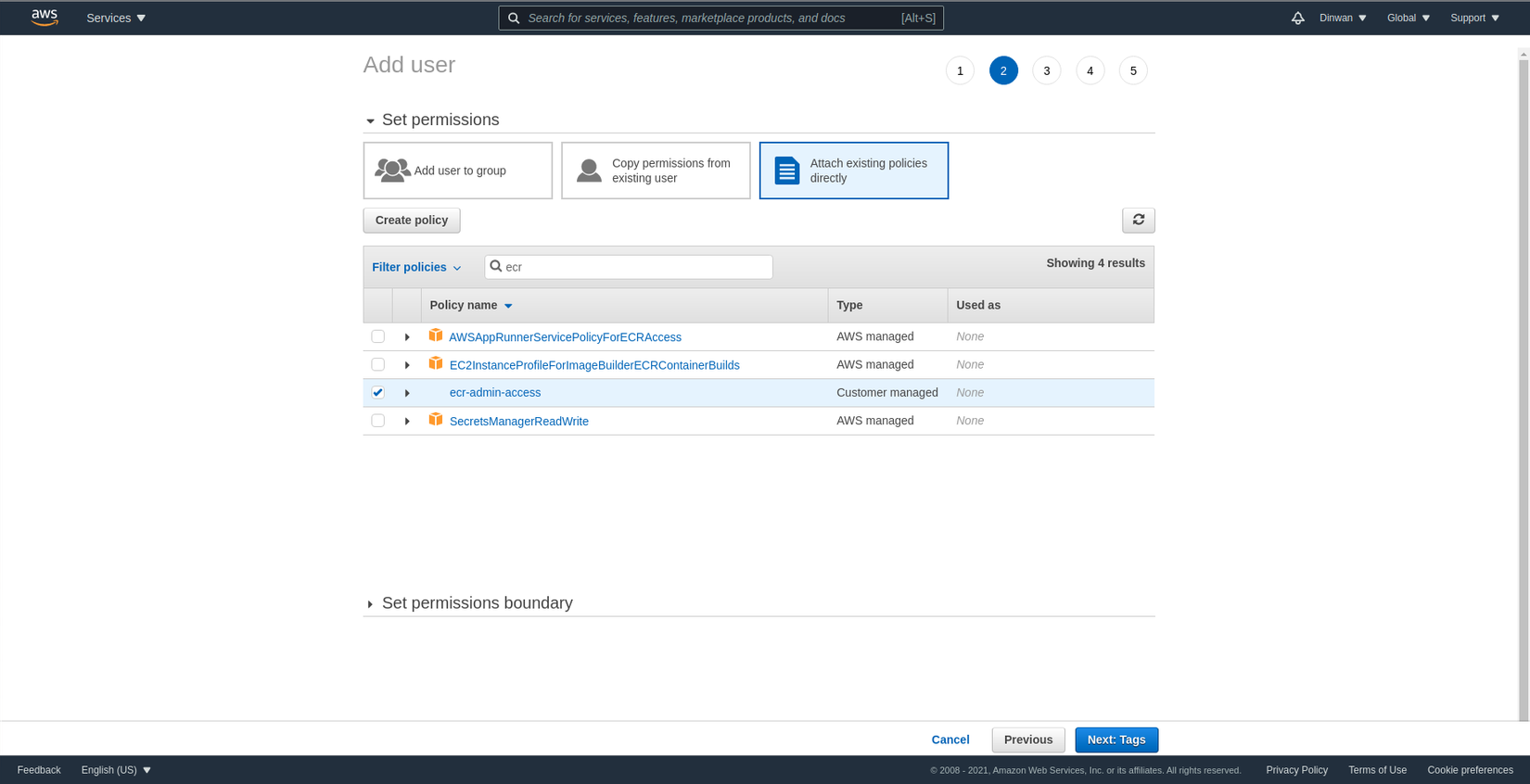1530x784 pixels.
Task: Click the orange box icon beside SecretsManagerReadWrite
Action: pyautogui.click(x=435, y=420)
